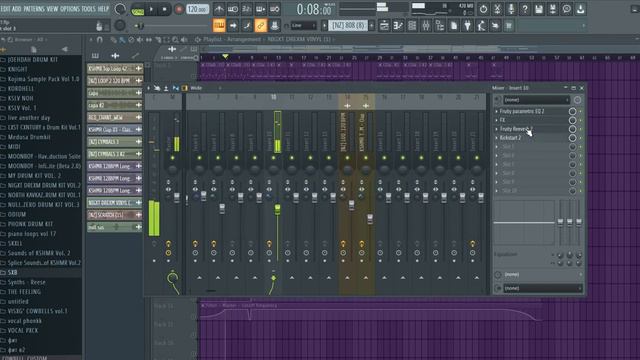Toggle the orange multilink to controllers icon
This screenshot has width=640, height=360.
(260, 26)
